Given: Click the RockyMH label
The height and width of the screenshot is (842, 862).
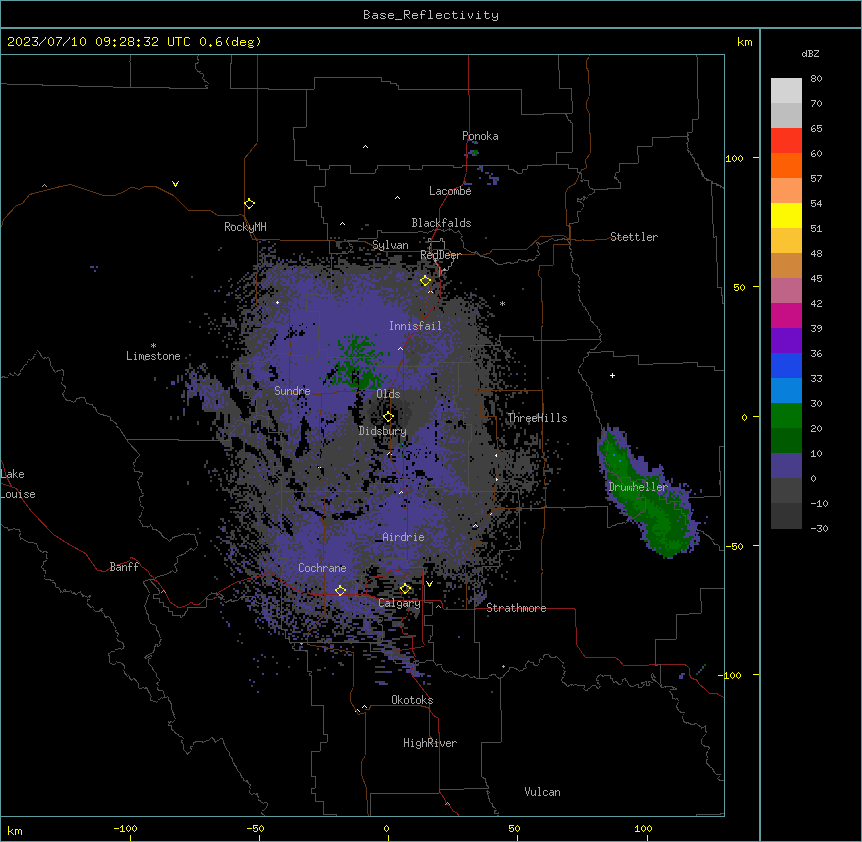Looking at the screenshot, I should point(245,227).
